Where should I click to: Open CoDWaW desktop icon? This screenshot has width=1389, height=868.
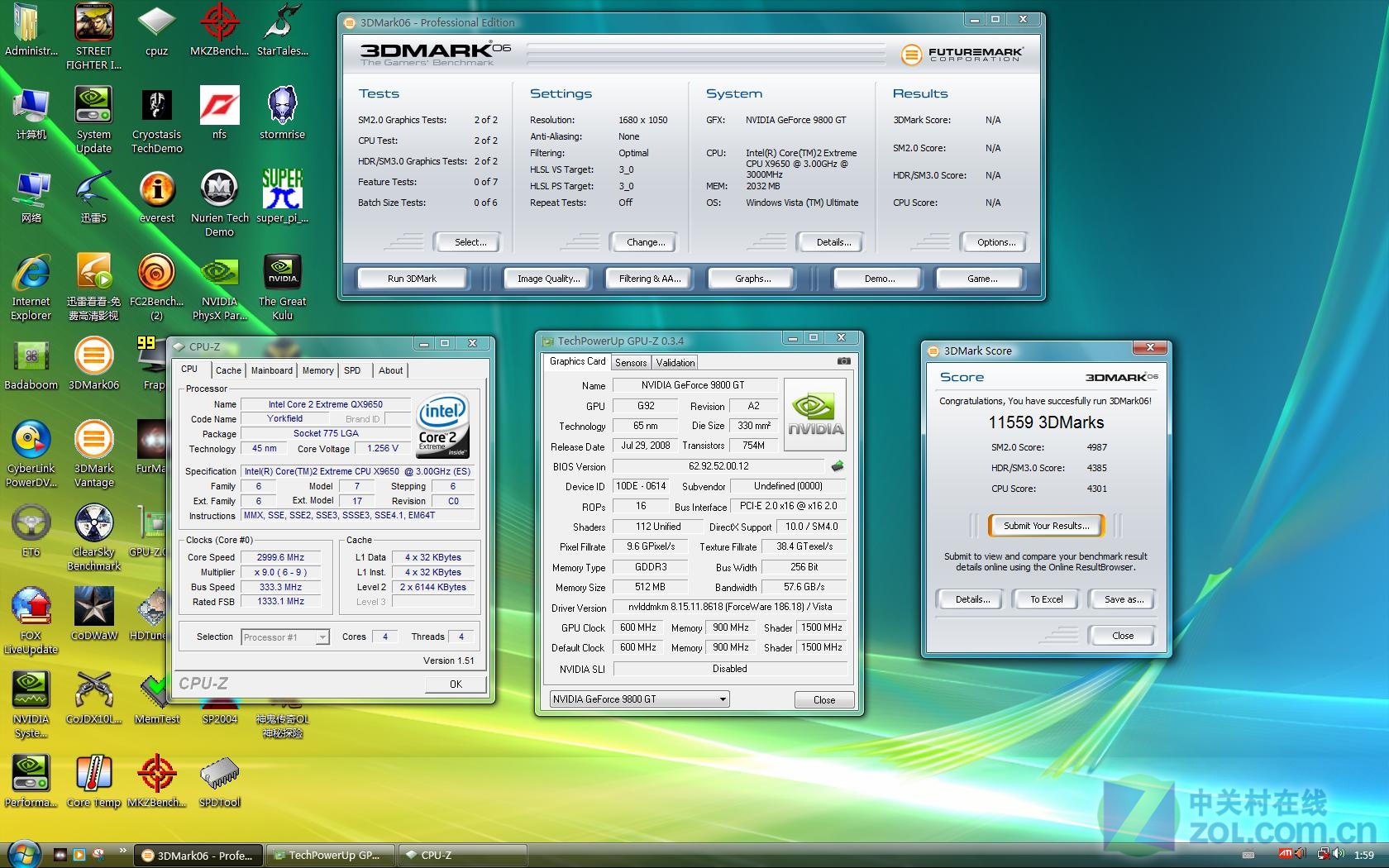tap(93, 614)
